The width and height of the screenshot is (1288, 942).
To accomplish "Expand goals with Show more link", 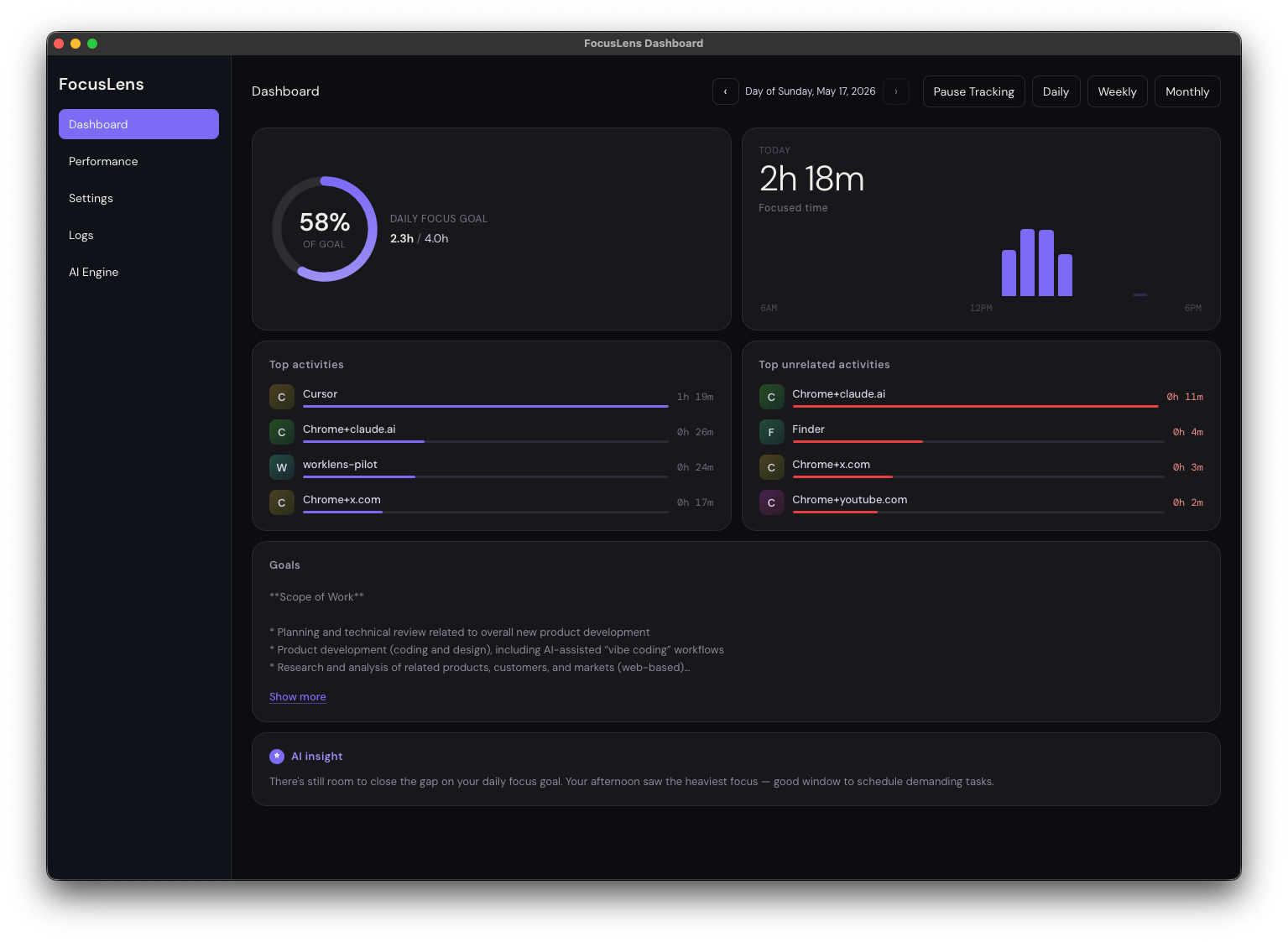I will click(x=298, y=697).
